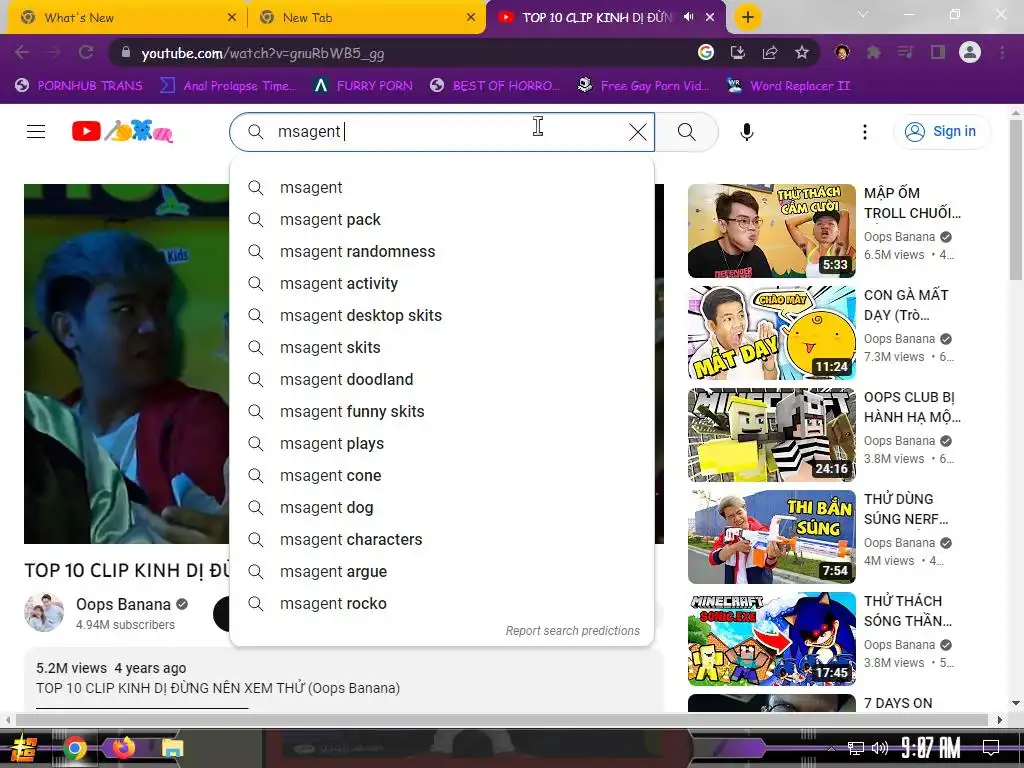Choose the 'msagent argue' suggestion
This screenshot has height=768, width=1024.
pyautogui.click(x=441, y=571)
